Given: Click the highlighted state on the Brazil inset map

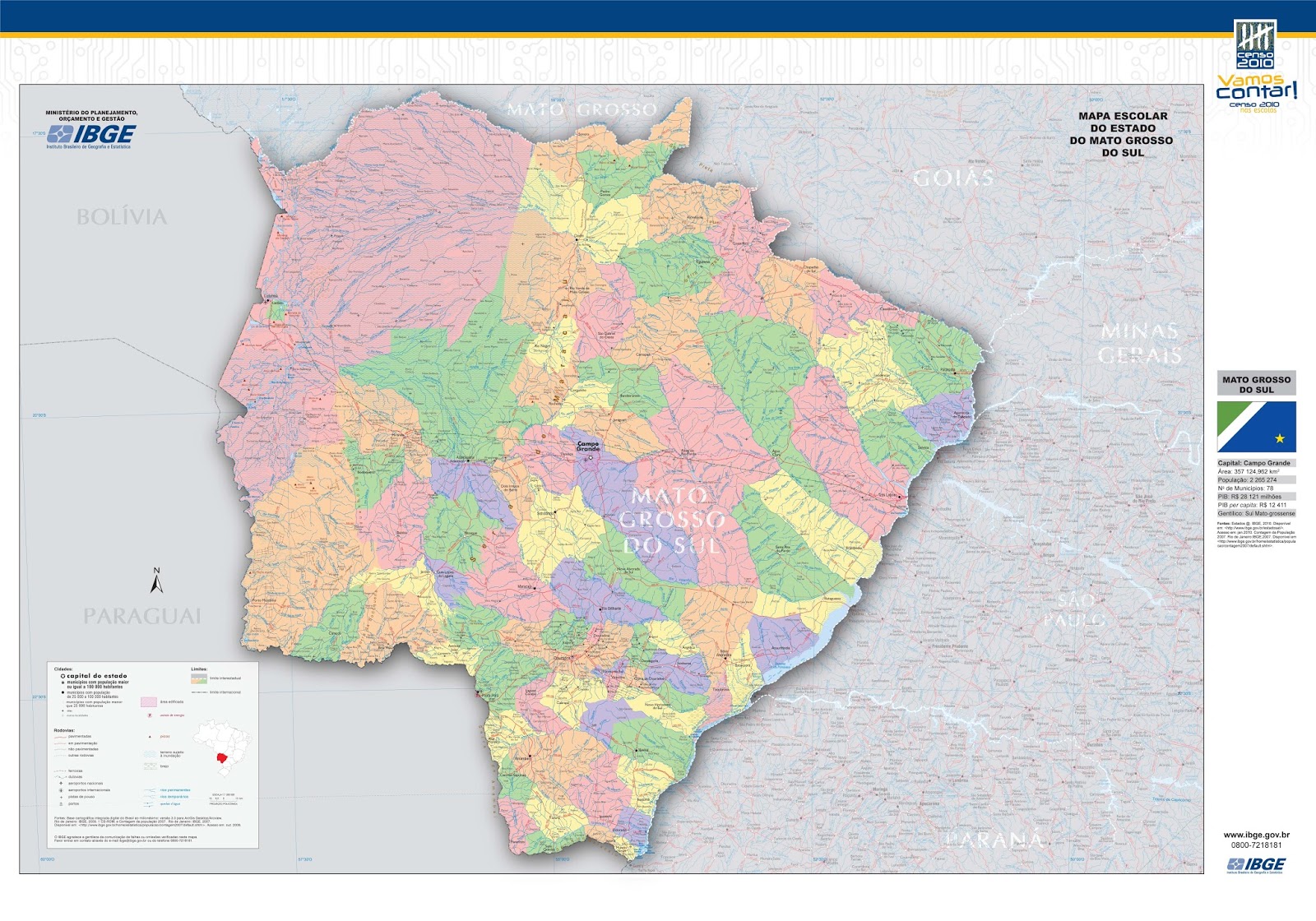Looking at the screenshot, I should (222, 757).
